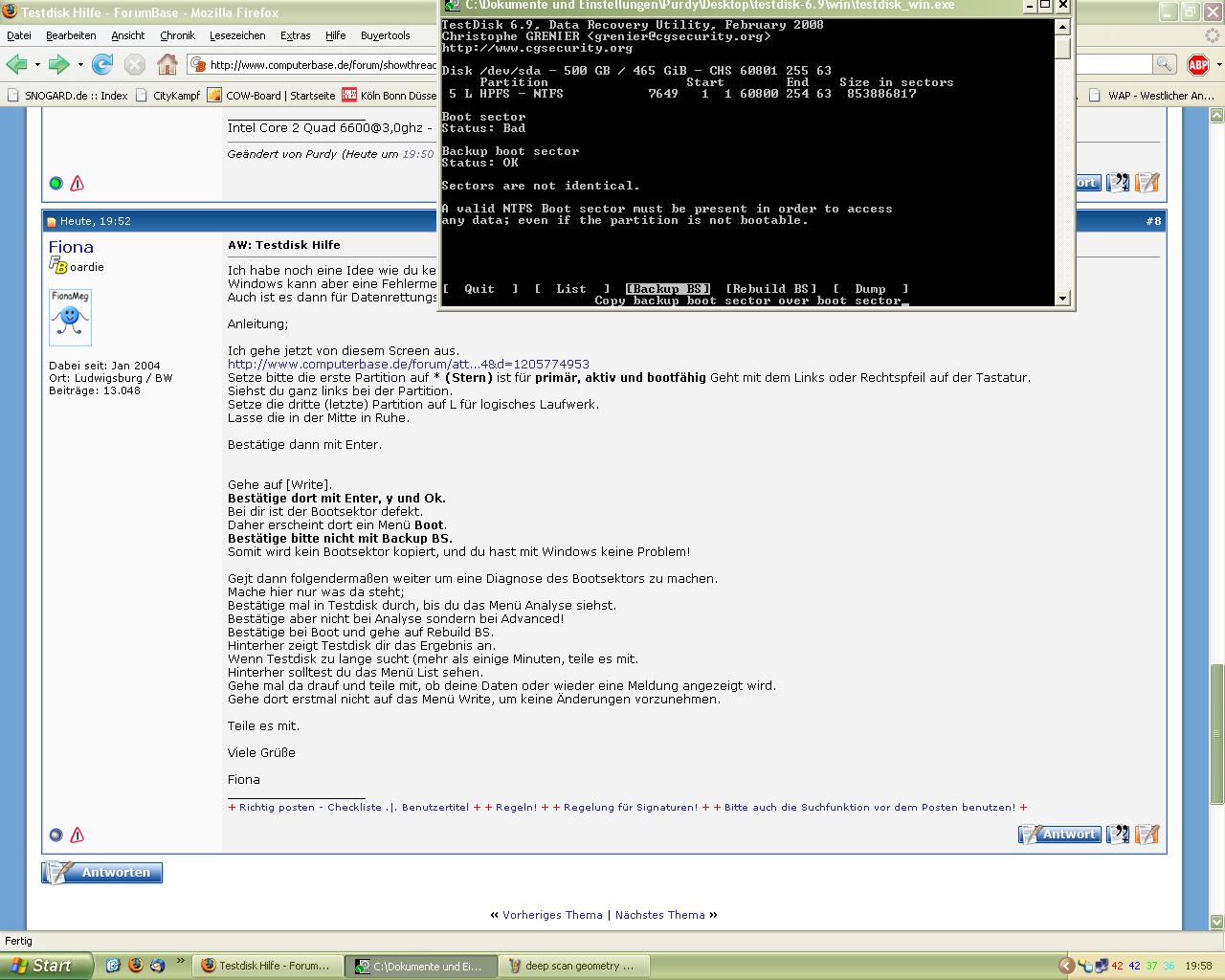Open the Fiona username link
Viewport: 1225px width, 980px height.
coord(71,247)
